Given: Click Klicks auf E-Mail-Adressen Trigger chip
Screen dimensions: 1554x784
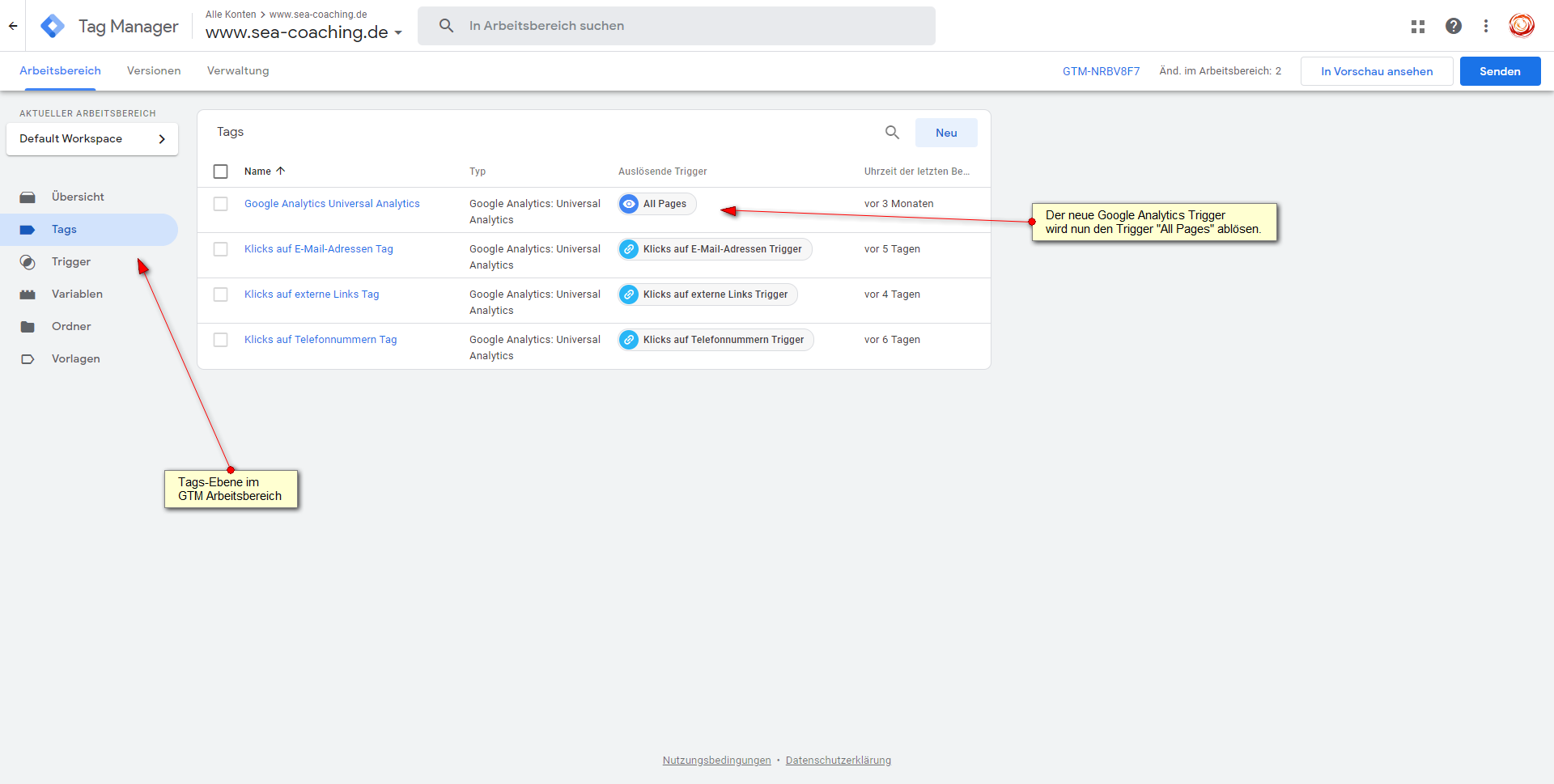Looking at the screenshot, I should [715, 249].
